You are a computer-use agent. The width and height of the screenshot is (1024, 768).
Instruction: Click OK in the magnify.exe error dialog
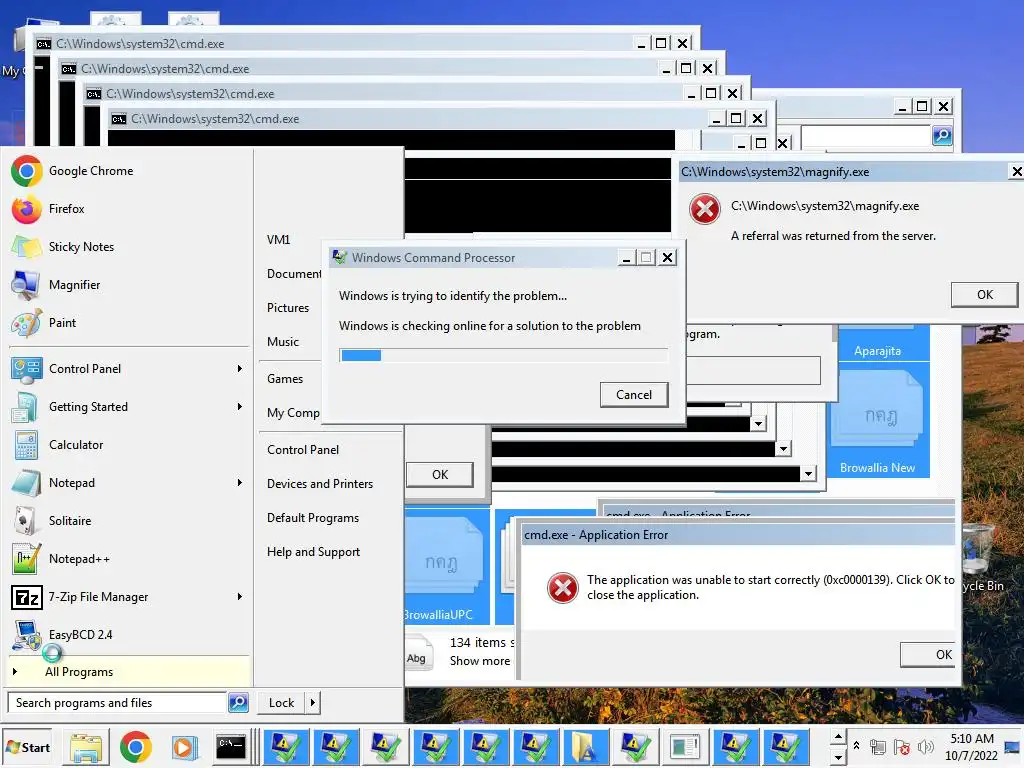tap(985, 295)
